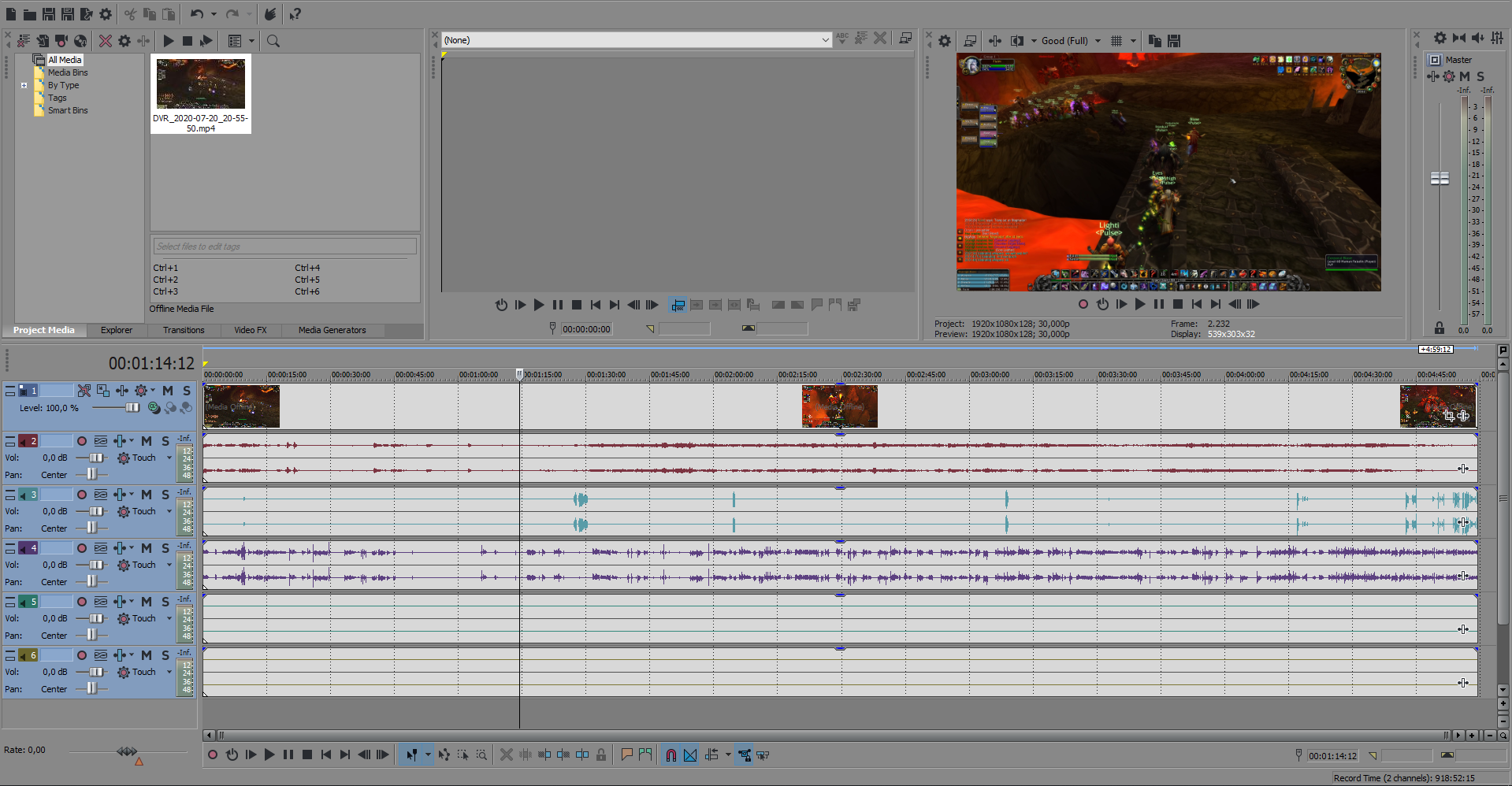Start media preview in Project Media toolbar

click(x=169, y=41)
